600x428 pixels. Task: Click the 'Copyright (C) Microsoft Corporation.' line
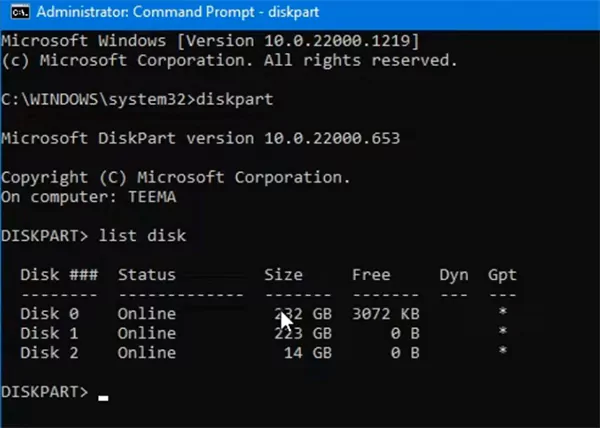click(x=176, y=177)
